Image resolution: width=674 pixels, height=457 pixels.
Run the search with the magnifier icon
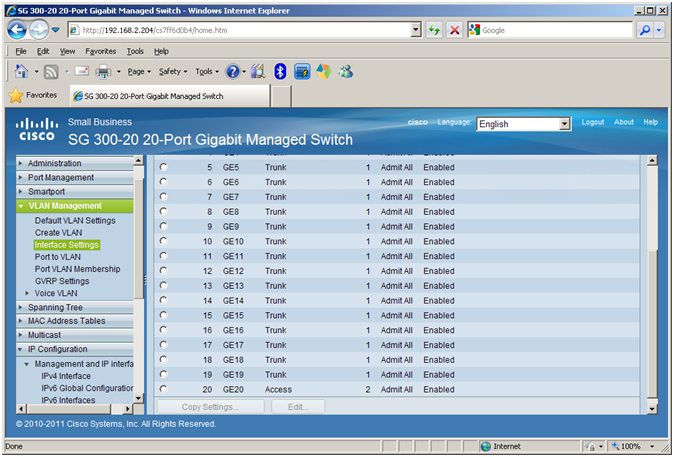pyautogui.click(x=645, y=30)
